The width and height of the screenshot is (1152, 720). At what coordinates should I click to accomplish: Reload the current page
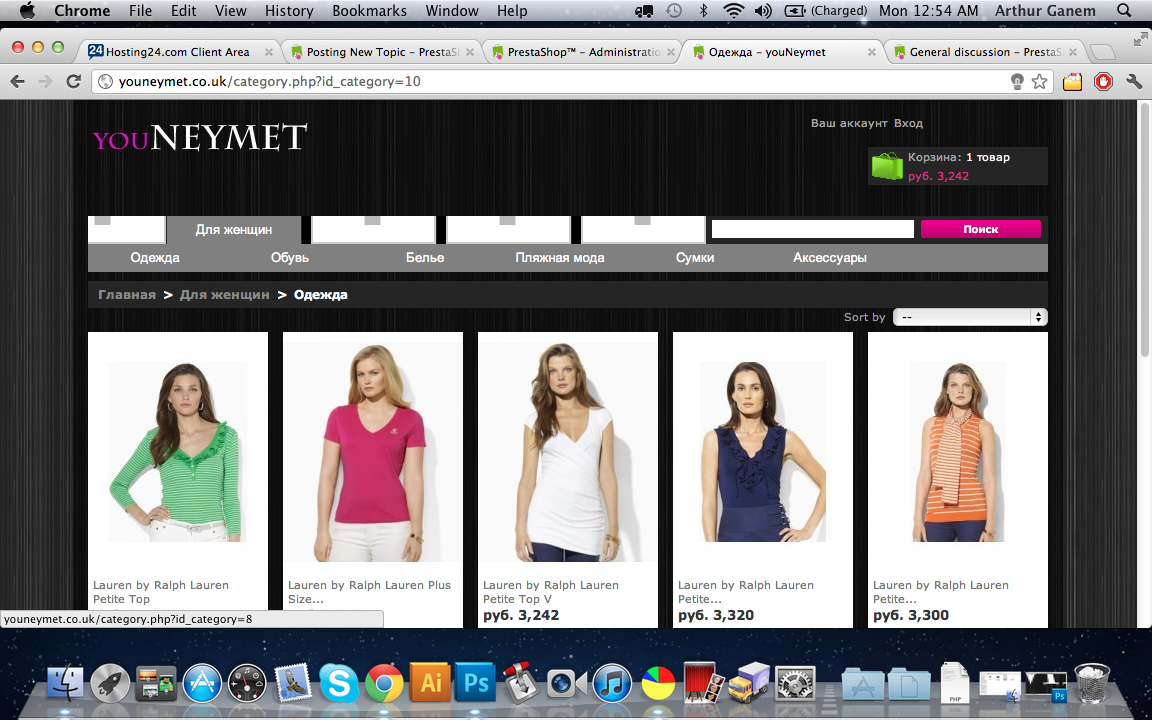[73, 82]
